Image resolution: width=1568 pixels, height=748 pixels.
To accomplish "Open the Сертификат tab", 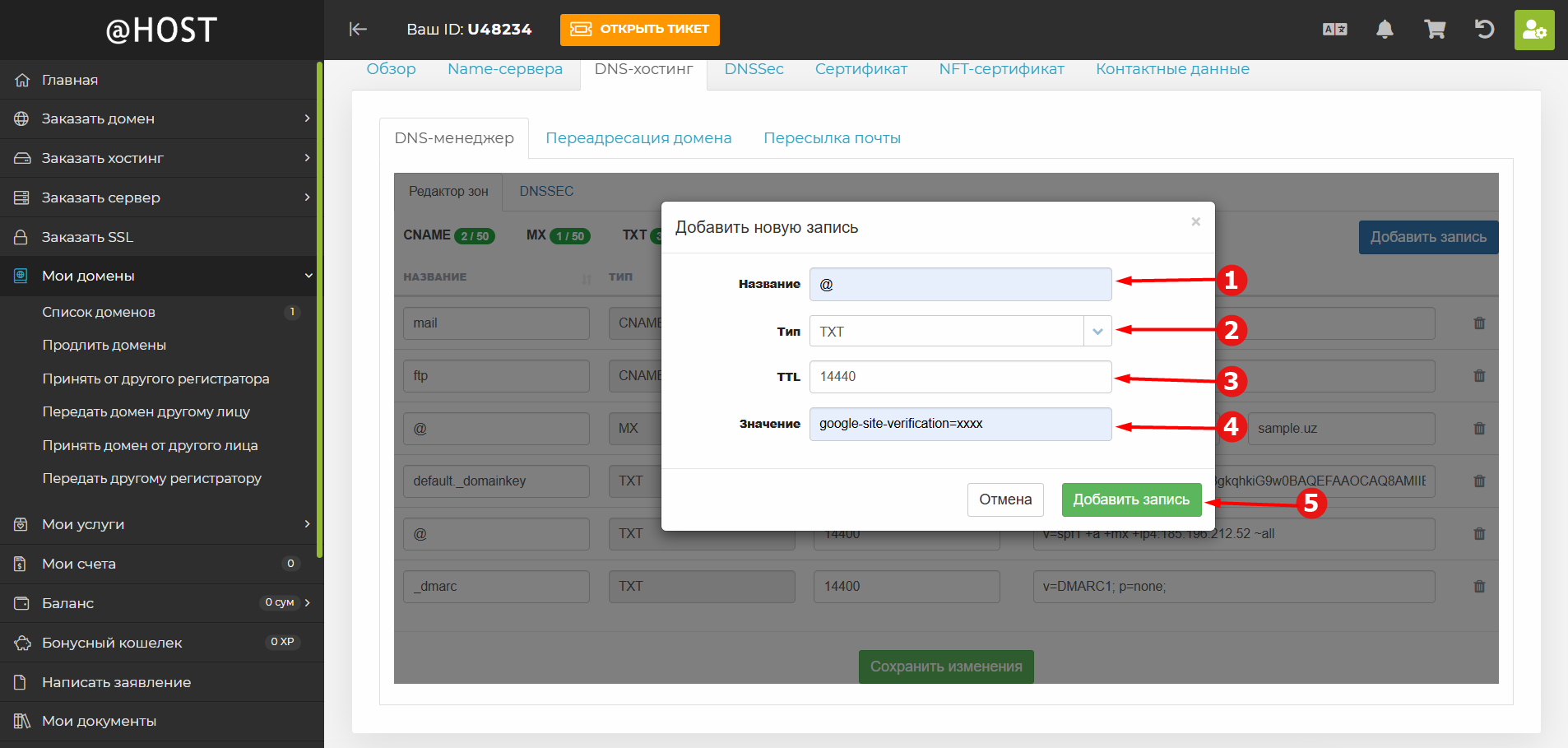I will point(861,69).
